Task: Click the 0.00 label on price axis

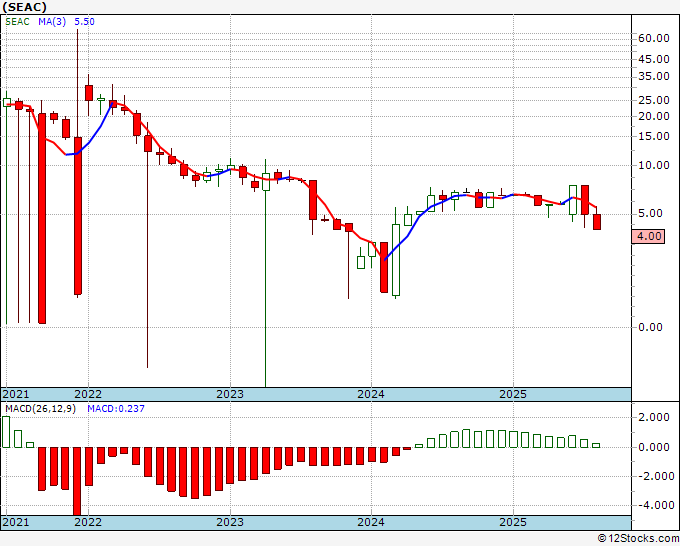Action: (x=651, y=327)
